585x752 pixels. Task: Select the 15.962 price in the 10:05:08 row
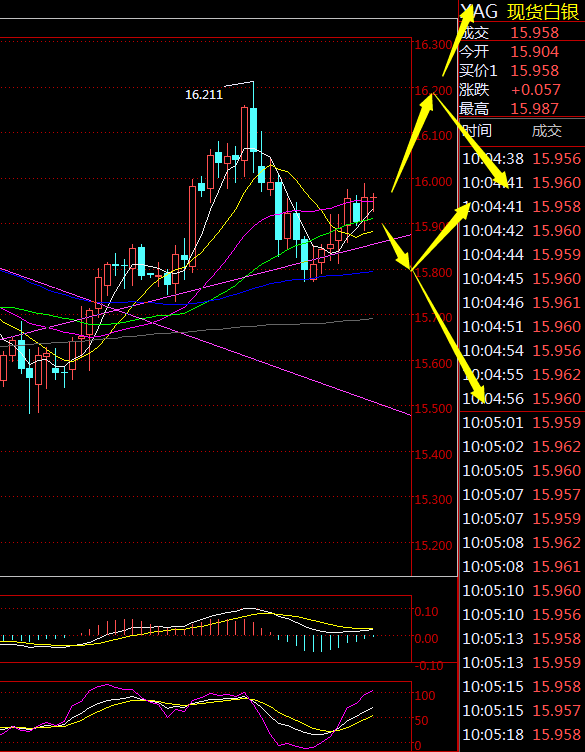coord(557,542)
